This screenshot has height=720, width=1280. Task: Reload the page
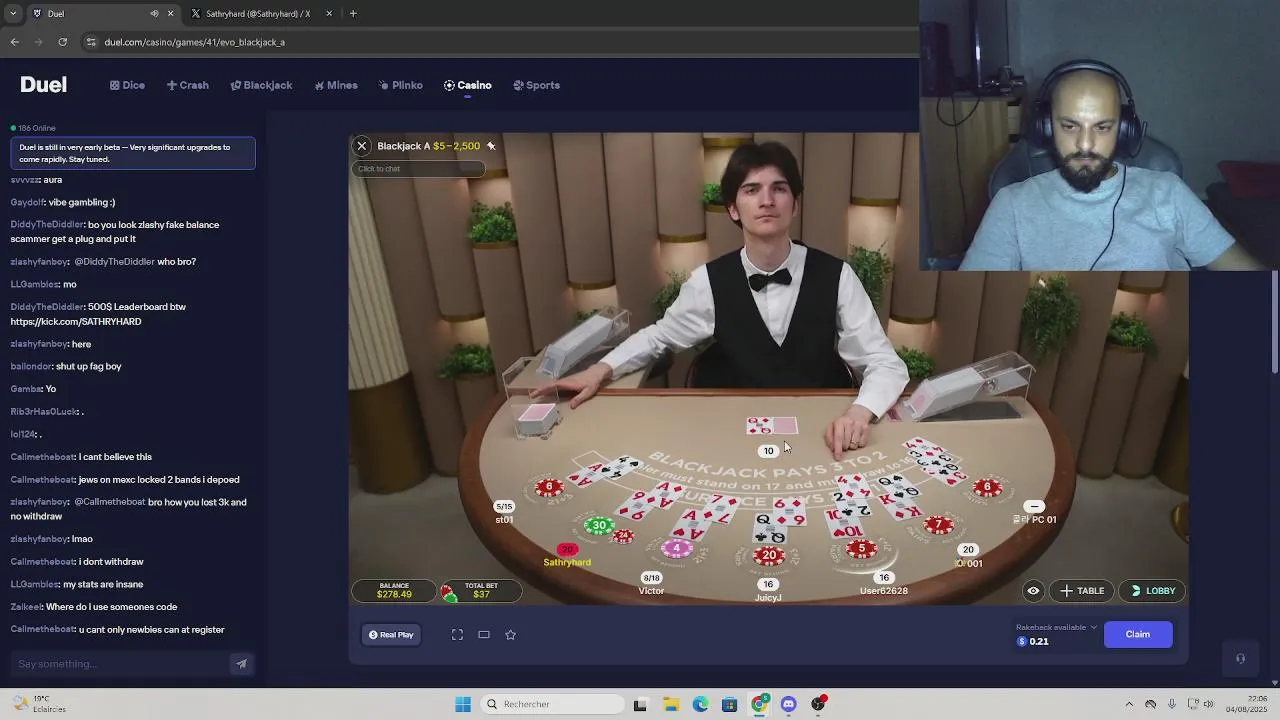pos(63,42)
